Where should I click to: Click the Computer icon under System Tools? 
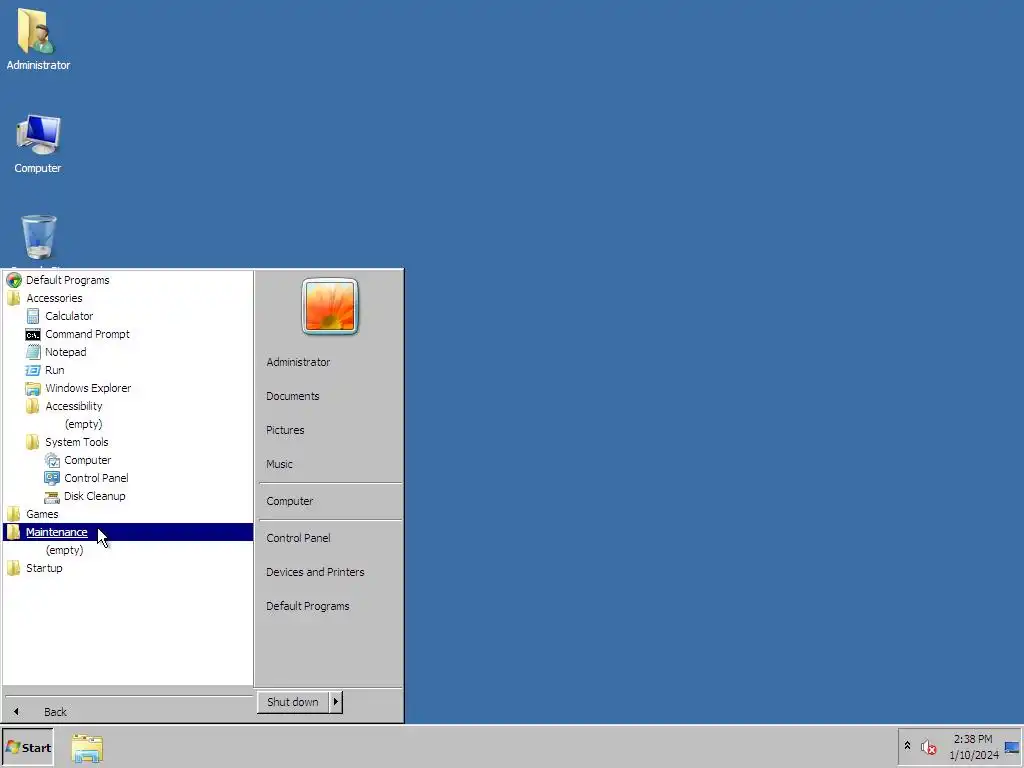[52, 460]
